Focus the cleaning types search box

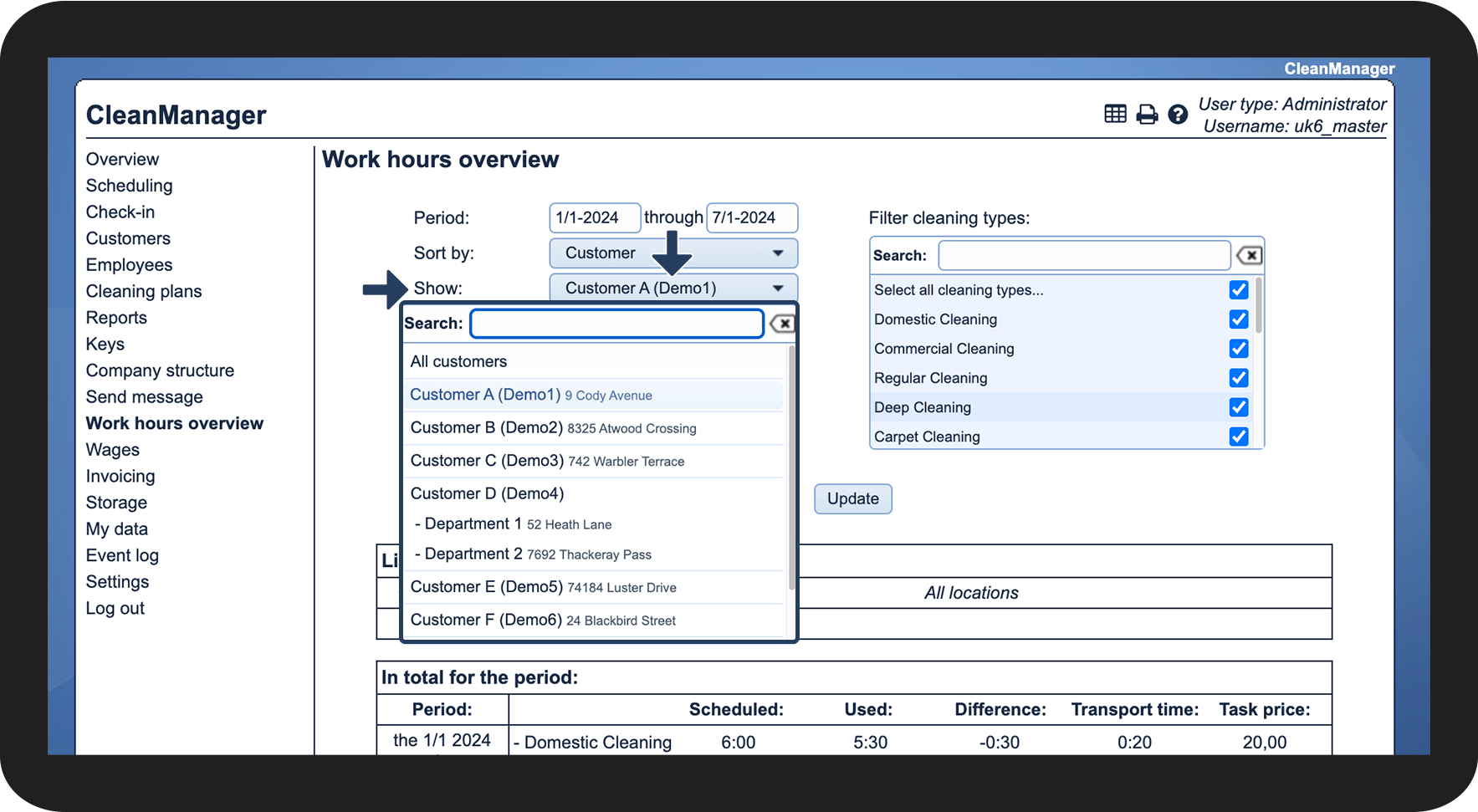tap(1083, 256)
